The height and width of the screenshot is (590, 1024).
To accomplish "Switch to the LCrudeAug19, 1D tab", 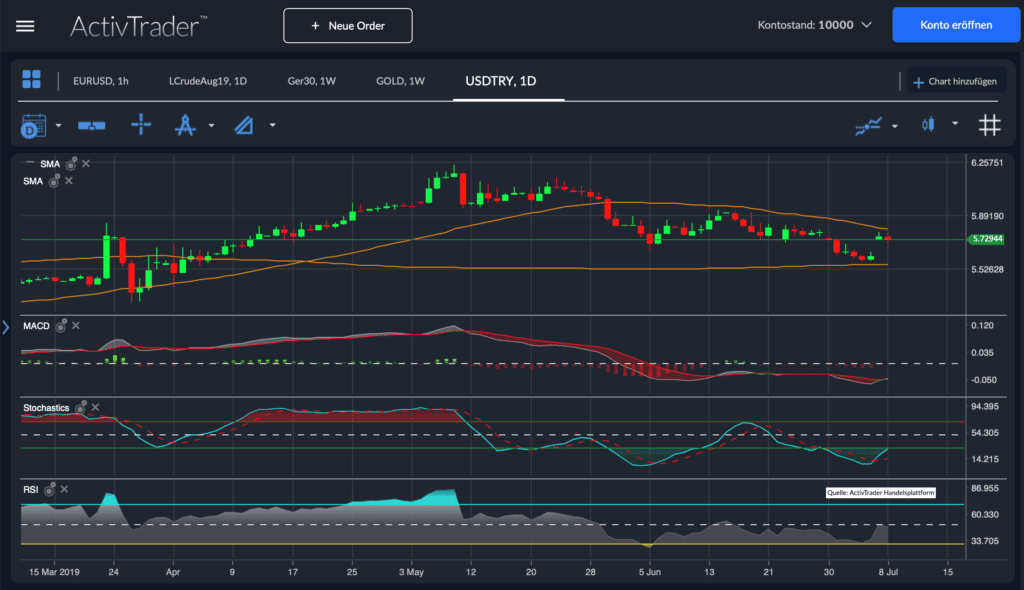I will 208,81.
